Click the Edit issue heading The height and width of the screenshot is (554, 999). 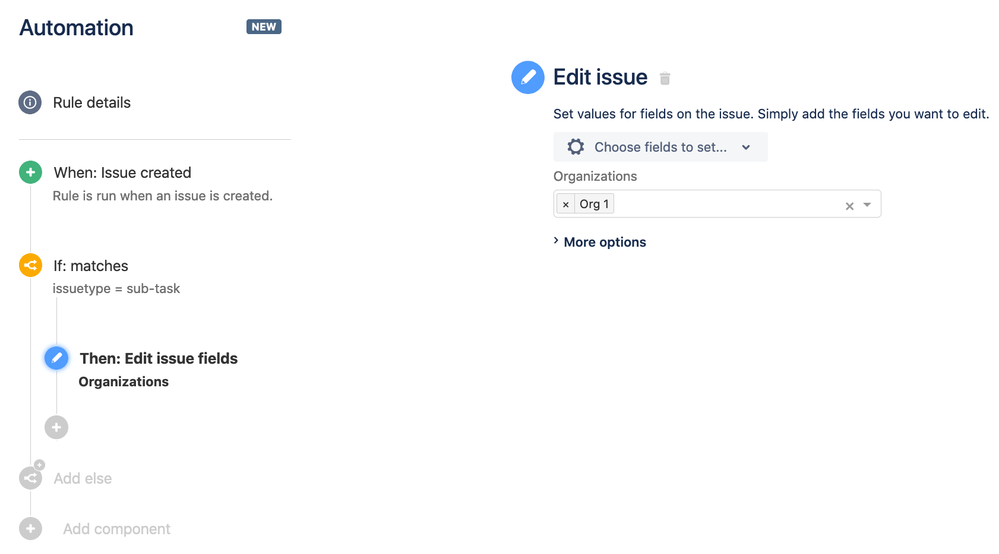[x=600, y=77]
